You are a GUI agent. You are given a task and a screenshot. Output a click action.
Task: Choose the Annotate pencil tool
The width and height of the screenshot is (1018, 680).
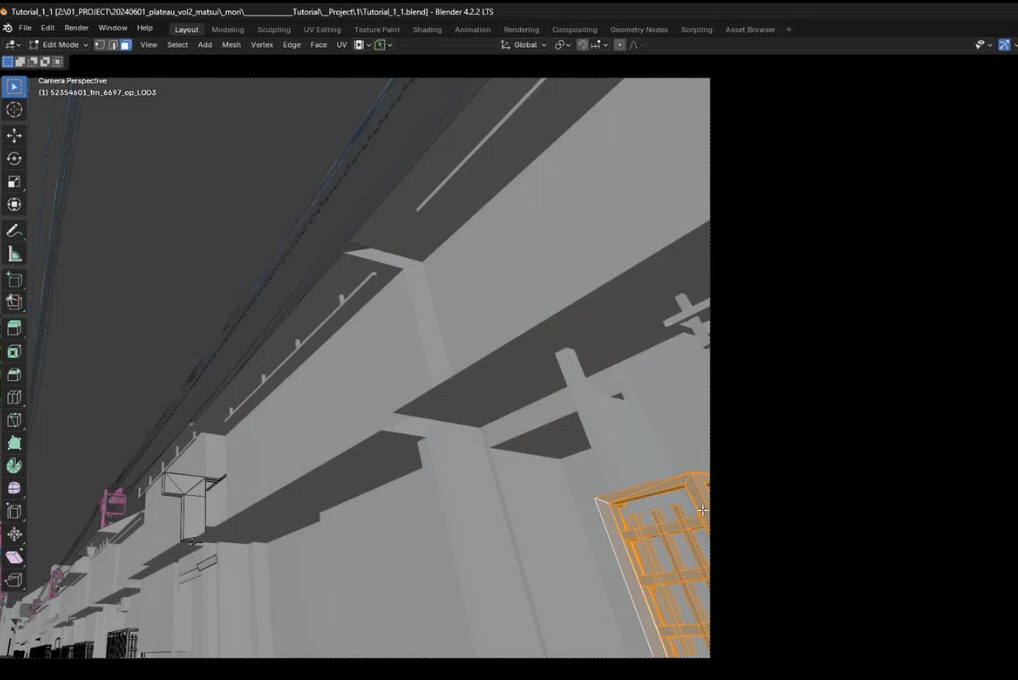tap(14, 230)
